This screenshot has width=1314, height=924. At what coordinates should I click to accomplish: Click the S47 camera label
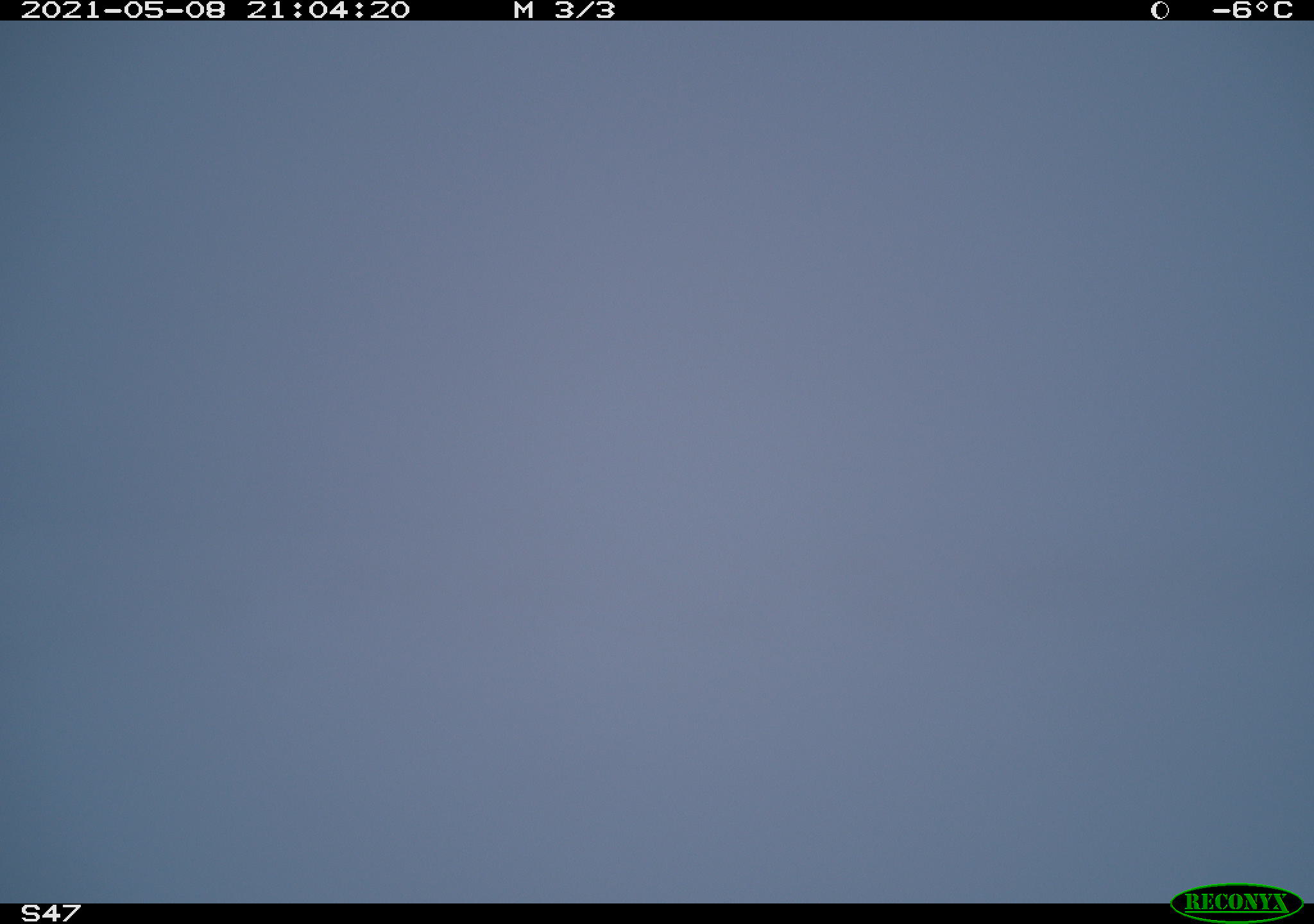click(51, 913)
